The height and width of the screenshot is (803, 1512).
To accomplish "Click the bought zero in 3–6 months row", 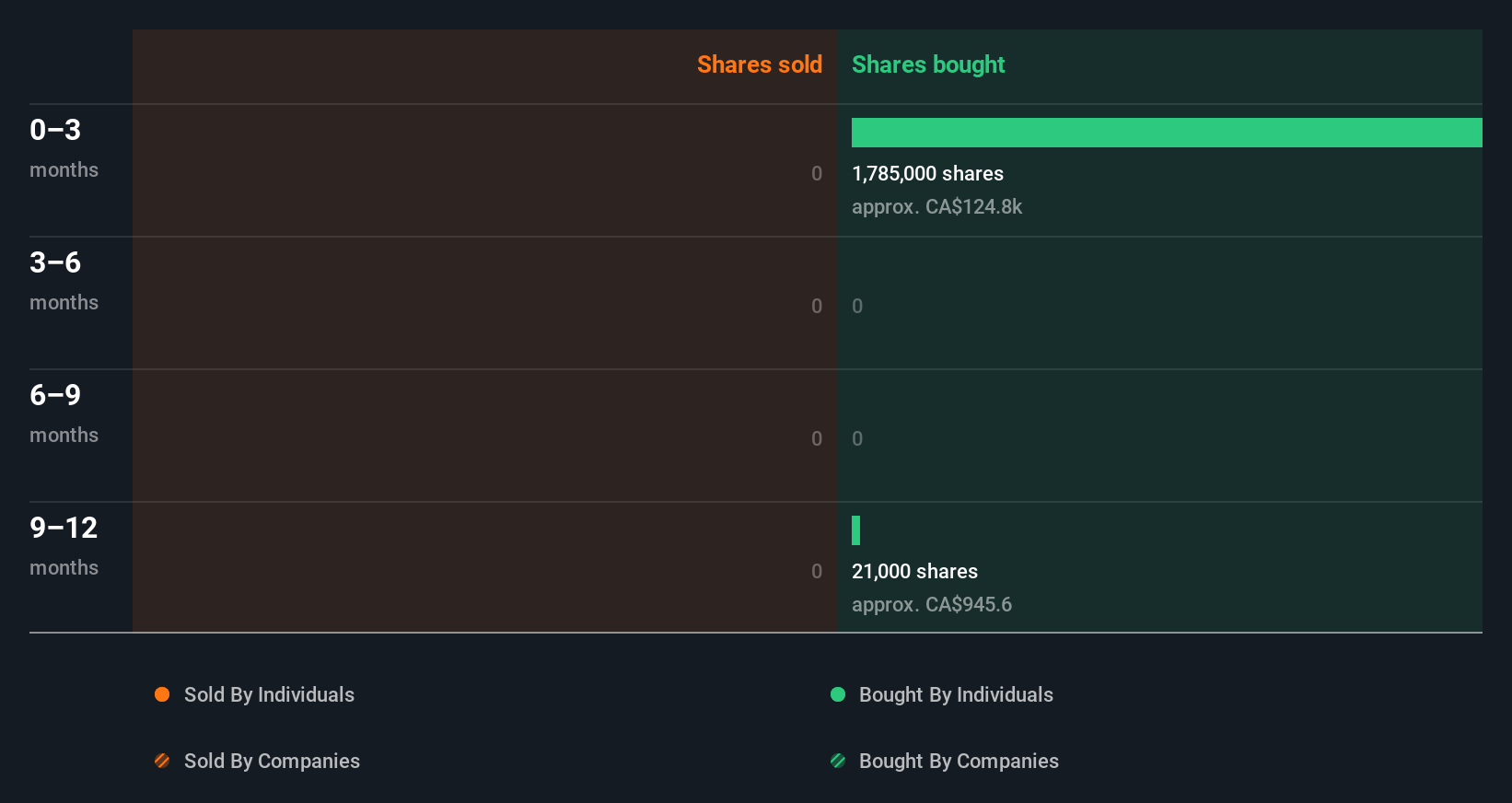I will pos(857,306).
